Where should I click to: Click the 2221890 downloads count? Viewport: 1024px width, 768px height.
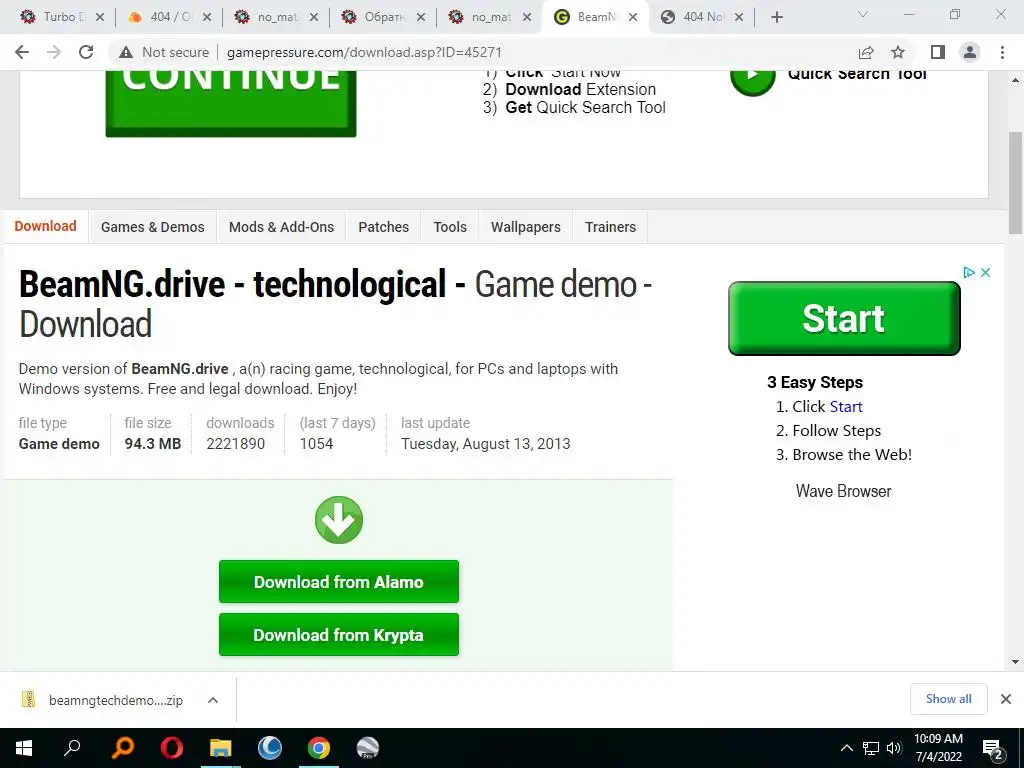pyautogui.click(x=236, y=443)
